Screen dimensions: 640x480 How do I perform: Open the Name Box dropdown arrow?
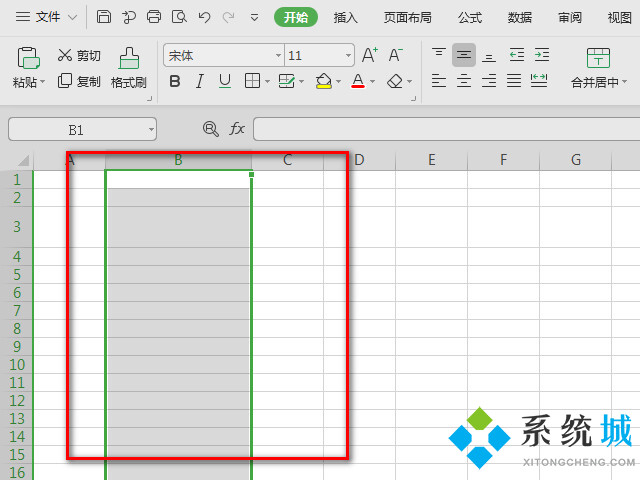tap(150, 129)
